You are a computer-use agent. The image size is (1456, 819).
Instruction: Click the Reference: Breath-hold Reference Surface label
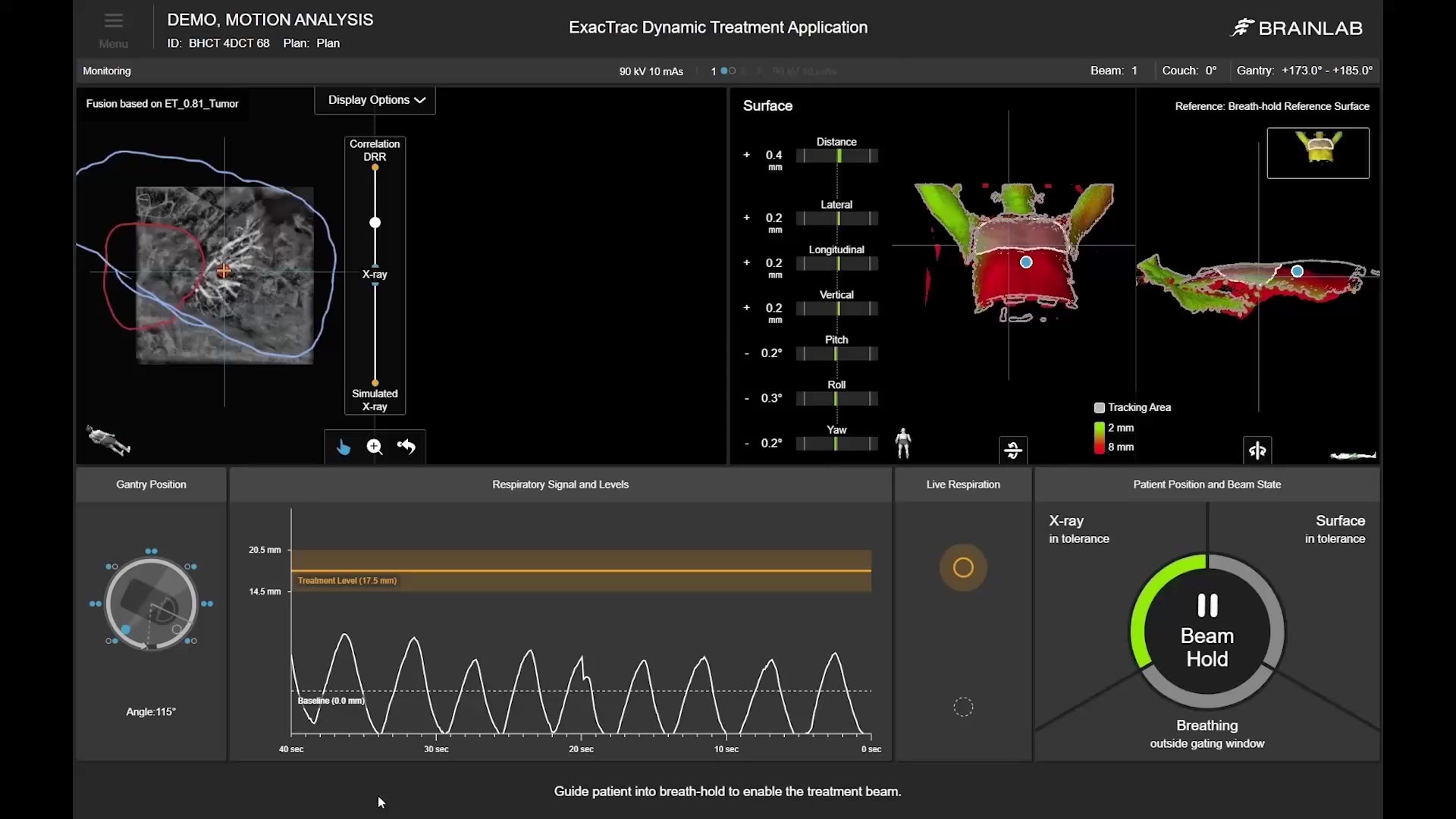1272,106
